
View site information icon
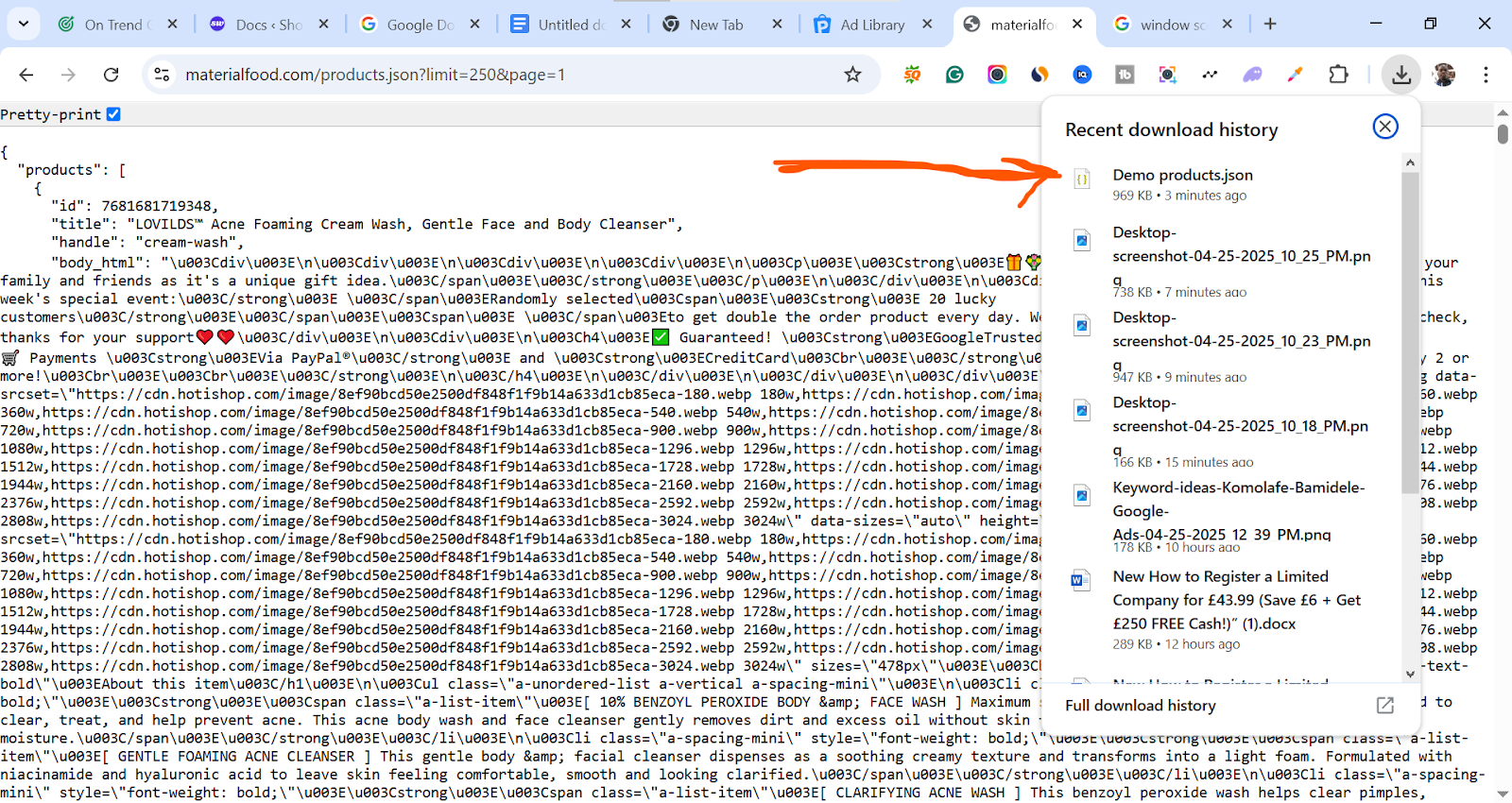pos(162,75)
